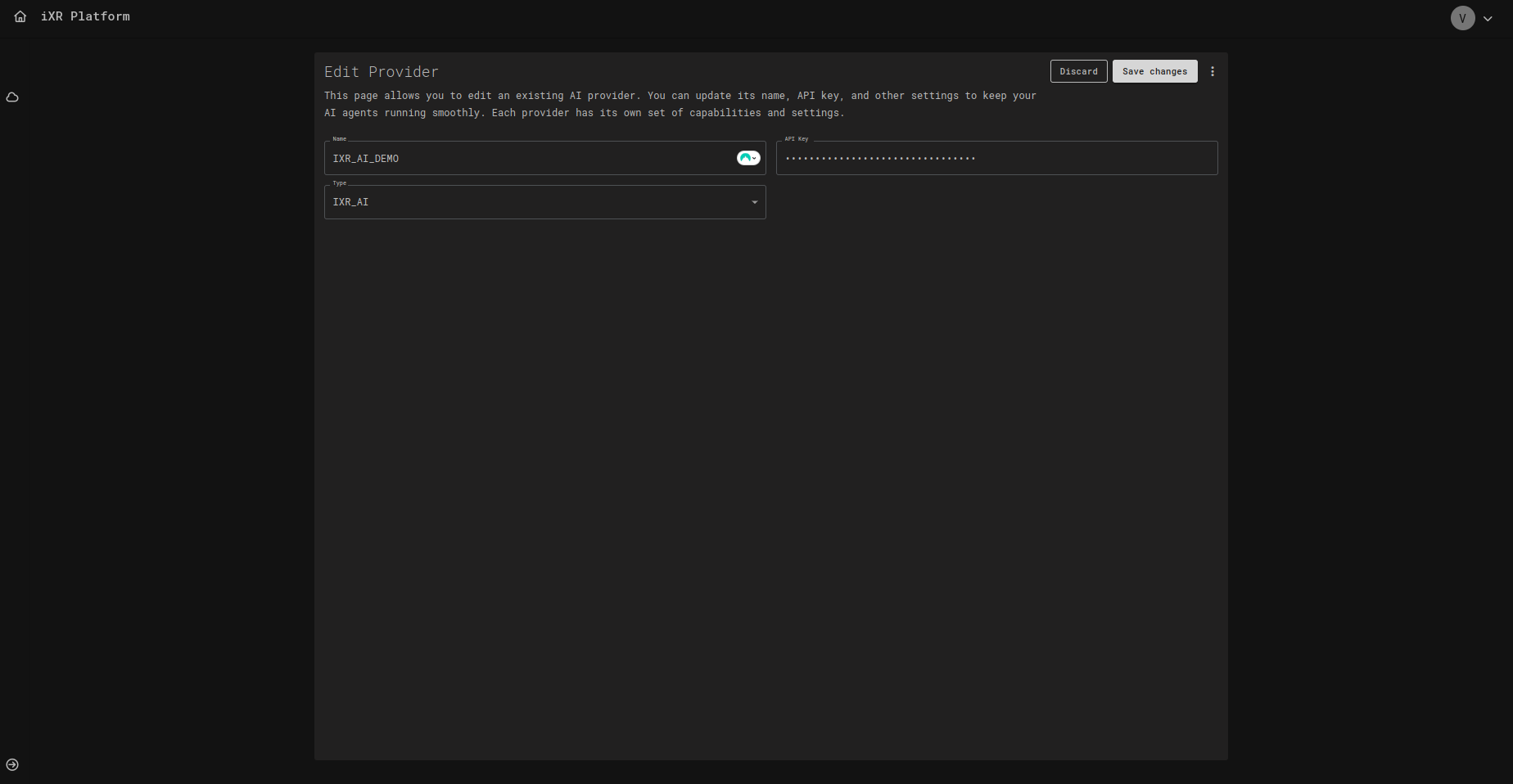1513x784 pixels.
Task: Click the Edit Provider heading
Action: [x=382, y=72]
